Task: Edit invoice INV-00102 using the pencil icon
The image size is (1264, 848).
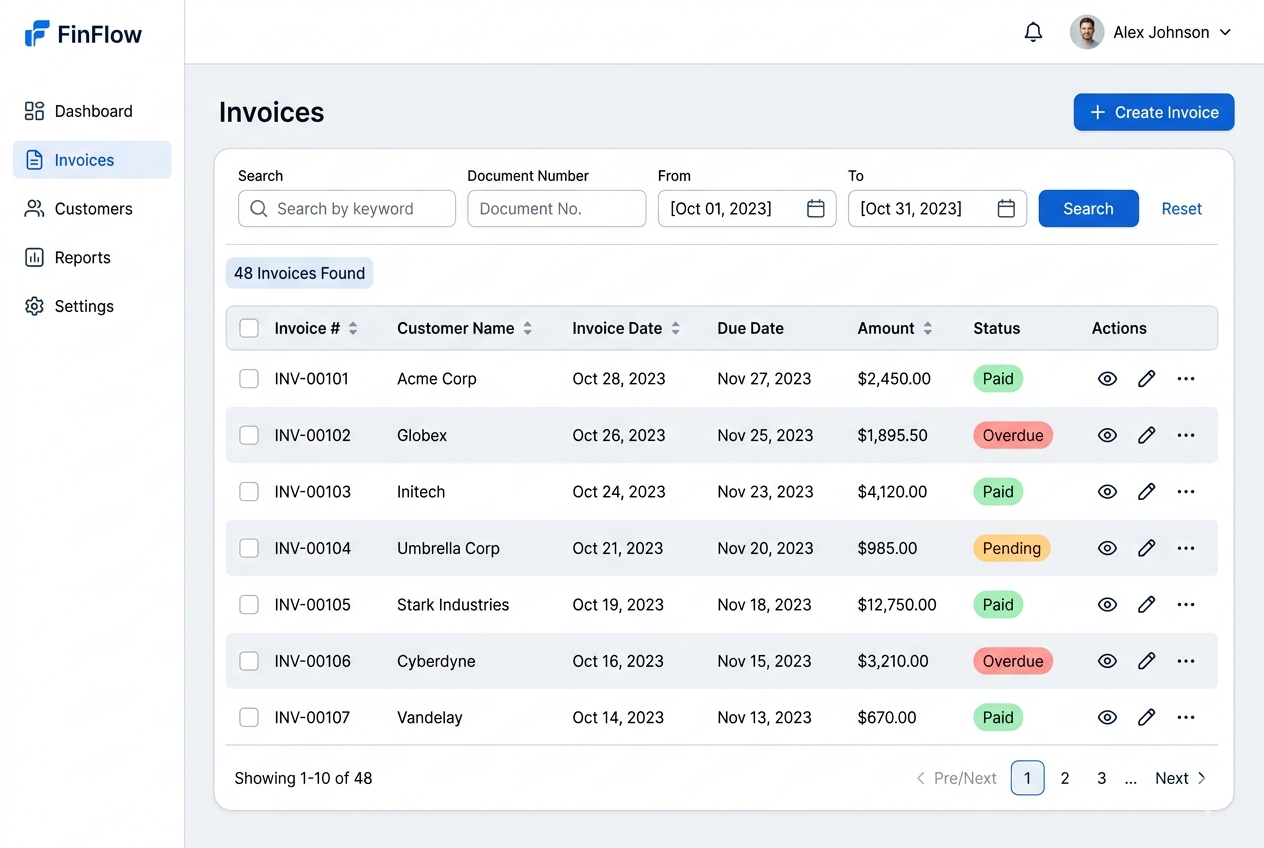Action: point(1146,435)
